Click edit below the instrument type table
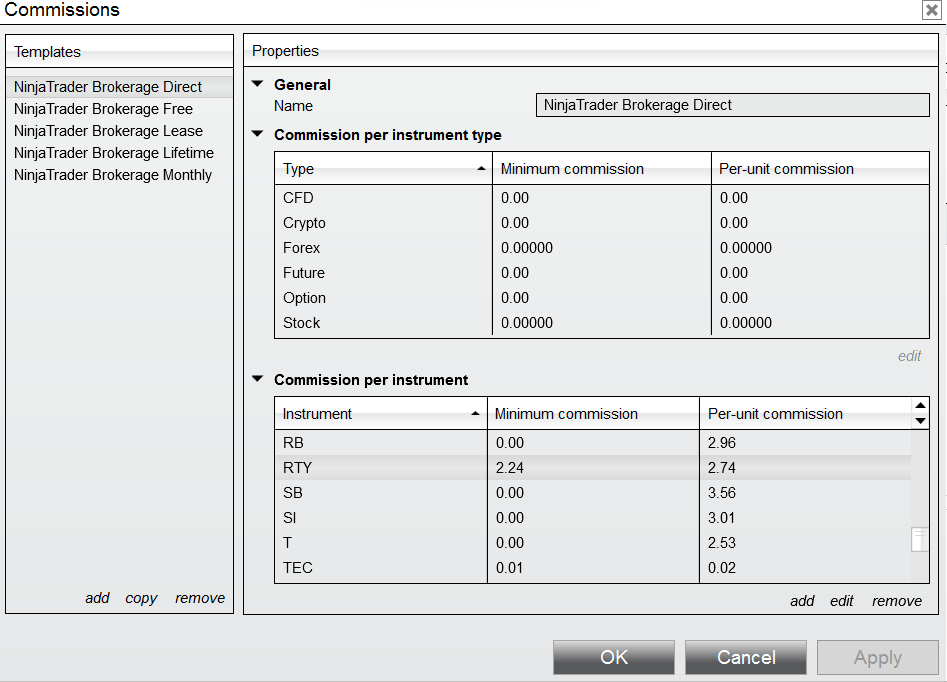Viewport: 947px width, 682px height. (x=910, y=355)
